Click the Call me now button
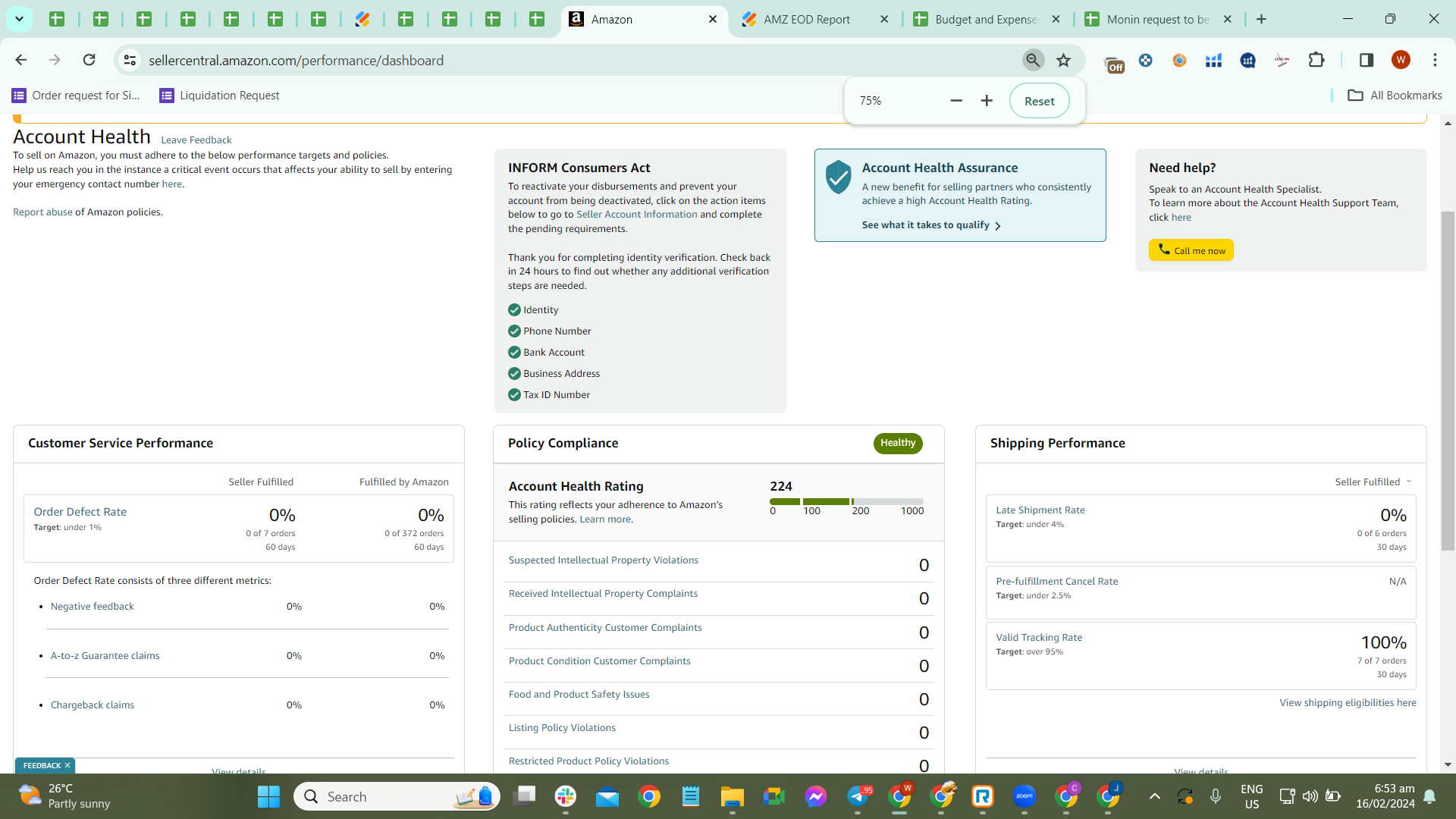The width and height of the screenshot is (1456, 819). point(1191,250)
